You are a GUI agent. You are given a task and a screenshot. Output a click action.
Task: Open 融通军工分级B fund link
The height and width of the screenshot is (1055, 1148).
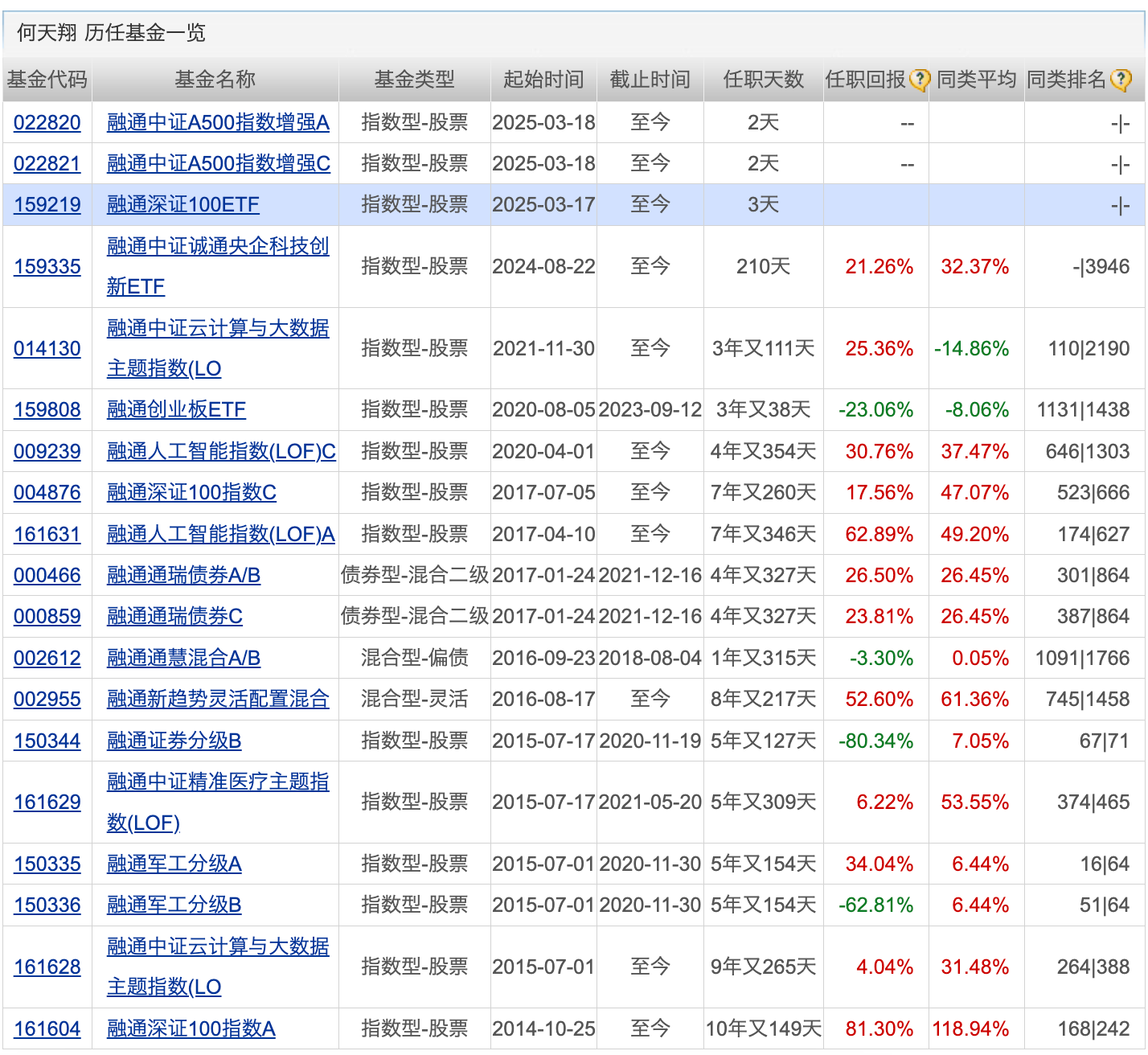click(174, 905)
